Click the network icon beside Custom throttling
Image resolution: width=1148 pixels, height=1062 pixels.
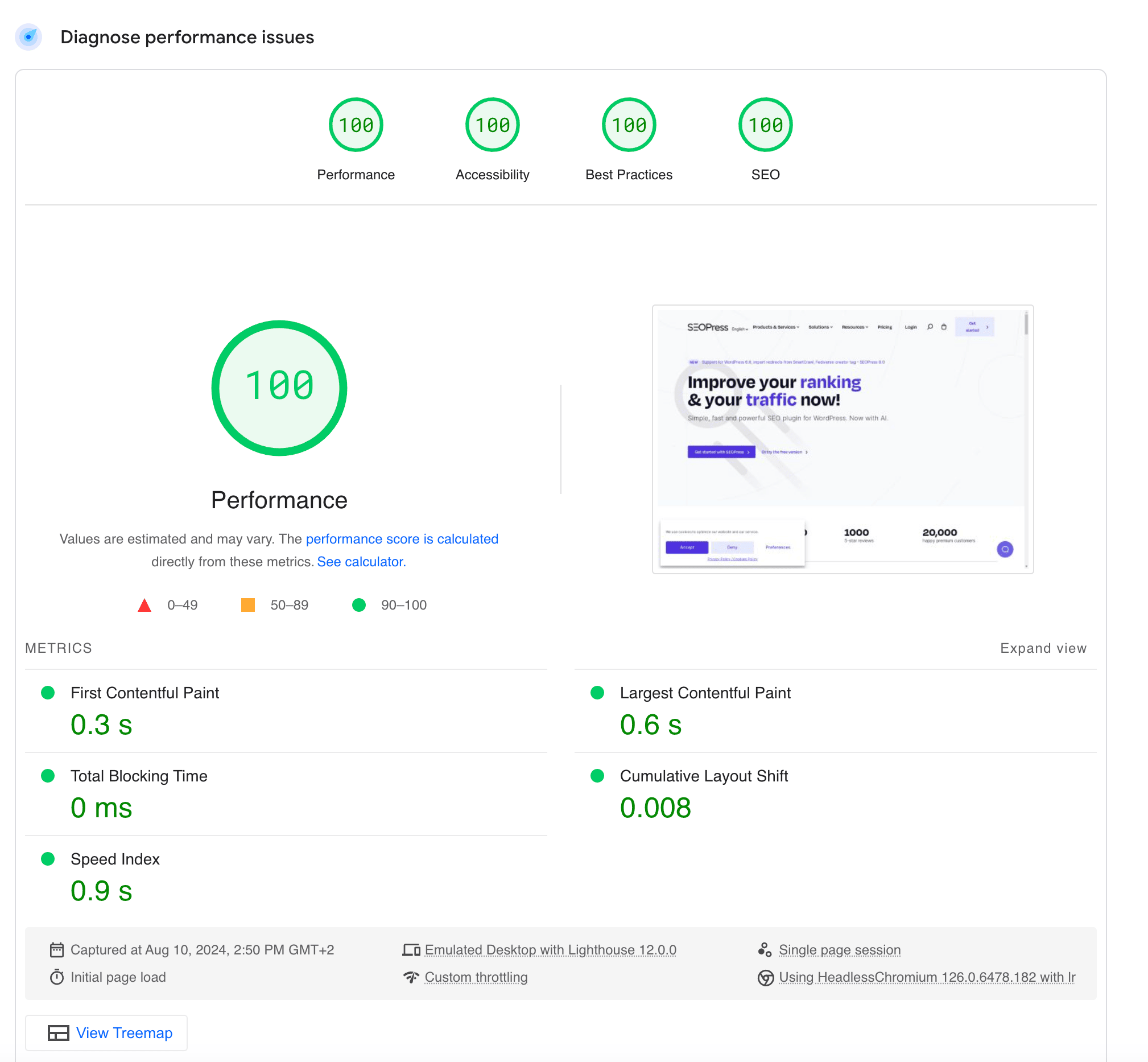(411, 977)
